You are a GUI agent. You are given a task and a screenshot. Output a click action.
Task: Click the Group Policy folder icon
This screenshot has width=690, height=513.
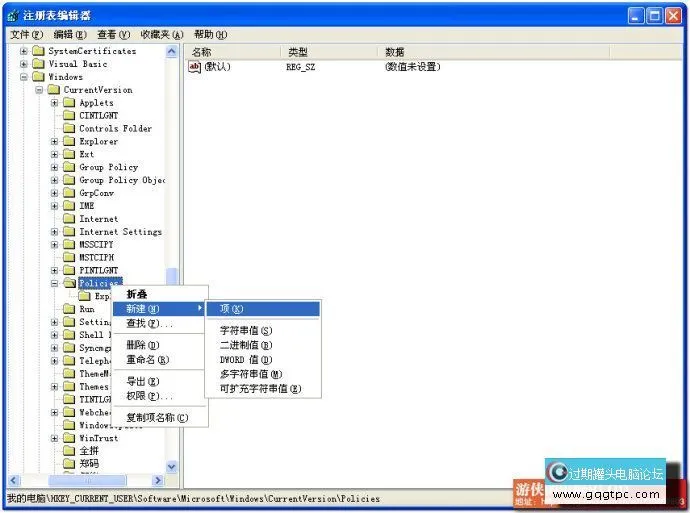coord(69,167)
